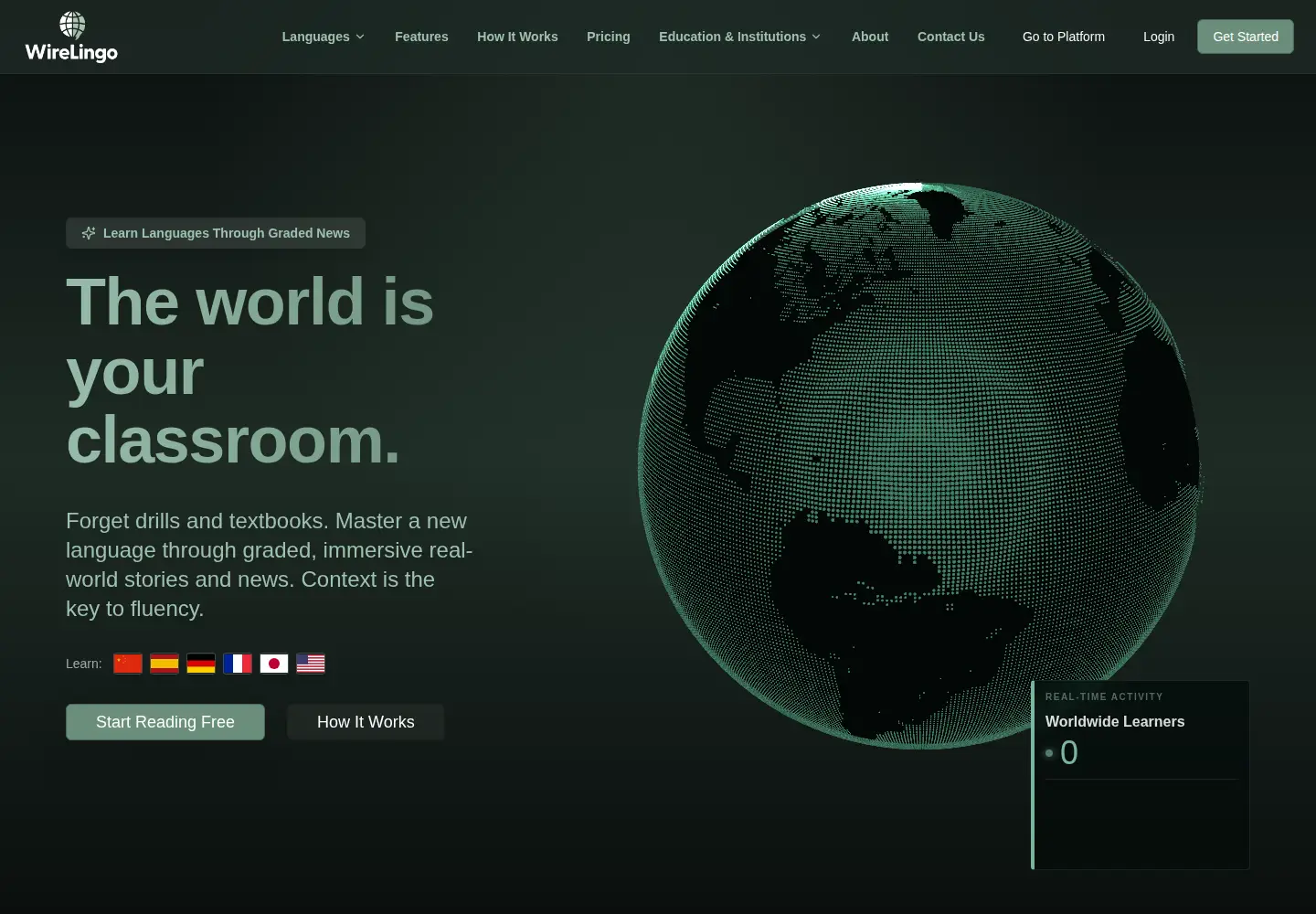Screen dimensions: 1316x914
Task: Click the dotted globe graphic
Action: point(920,465)
